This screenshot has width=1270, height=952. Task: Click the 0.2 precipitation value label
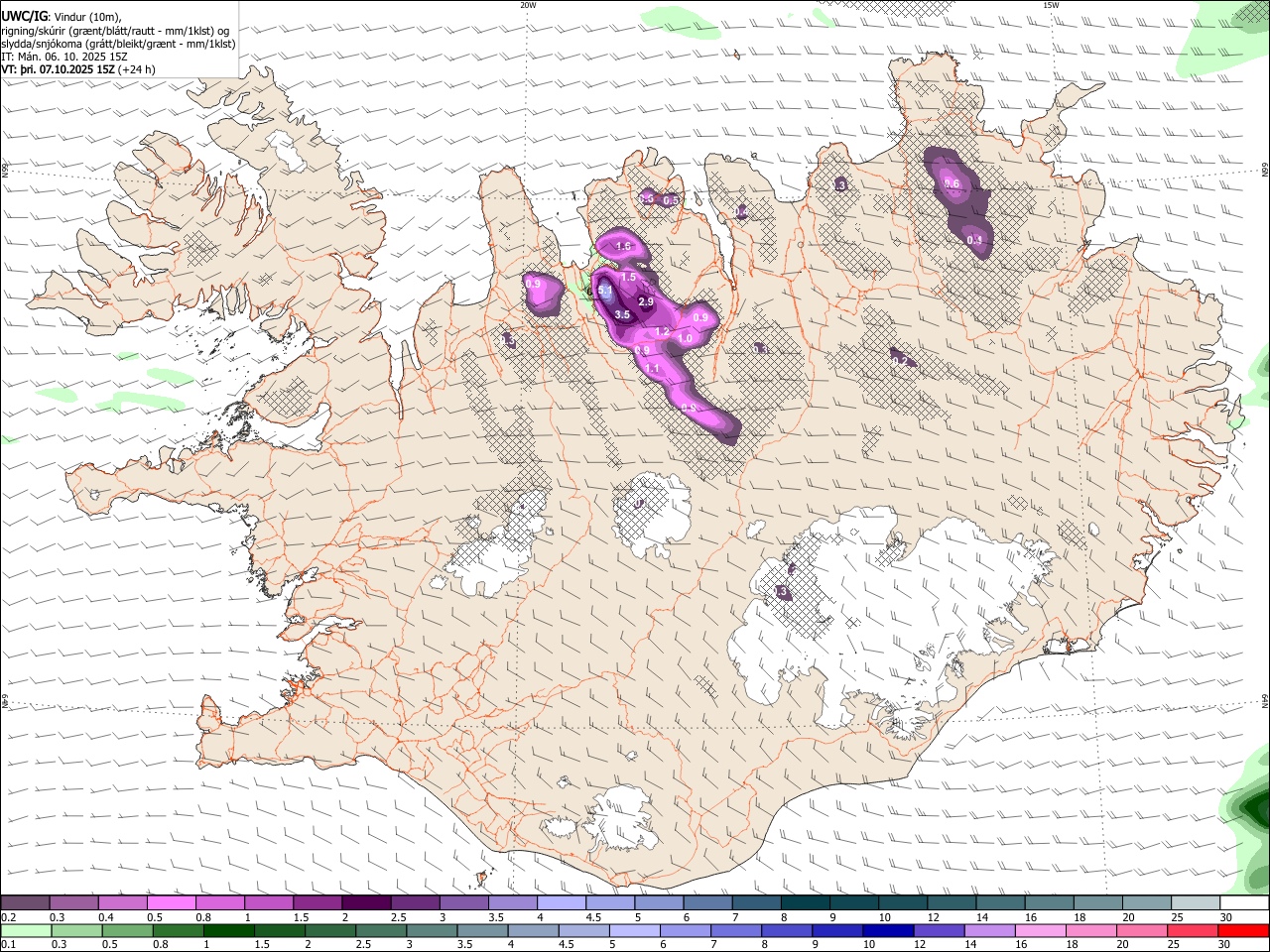tap(900, 361)
